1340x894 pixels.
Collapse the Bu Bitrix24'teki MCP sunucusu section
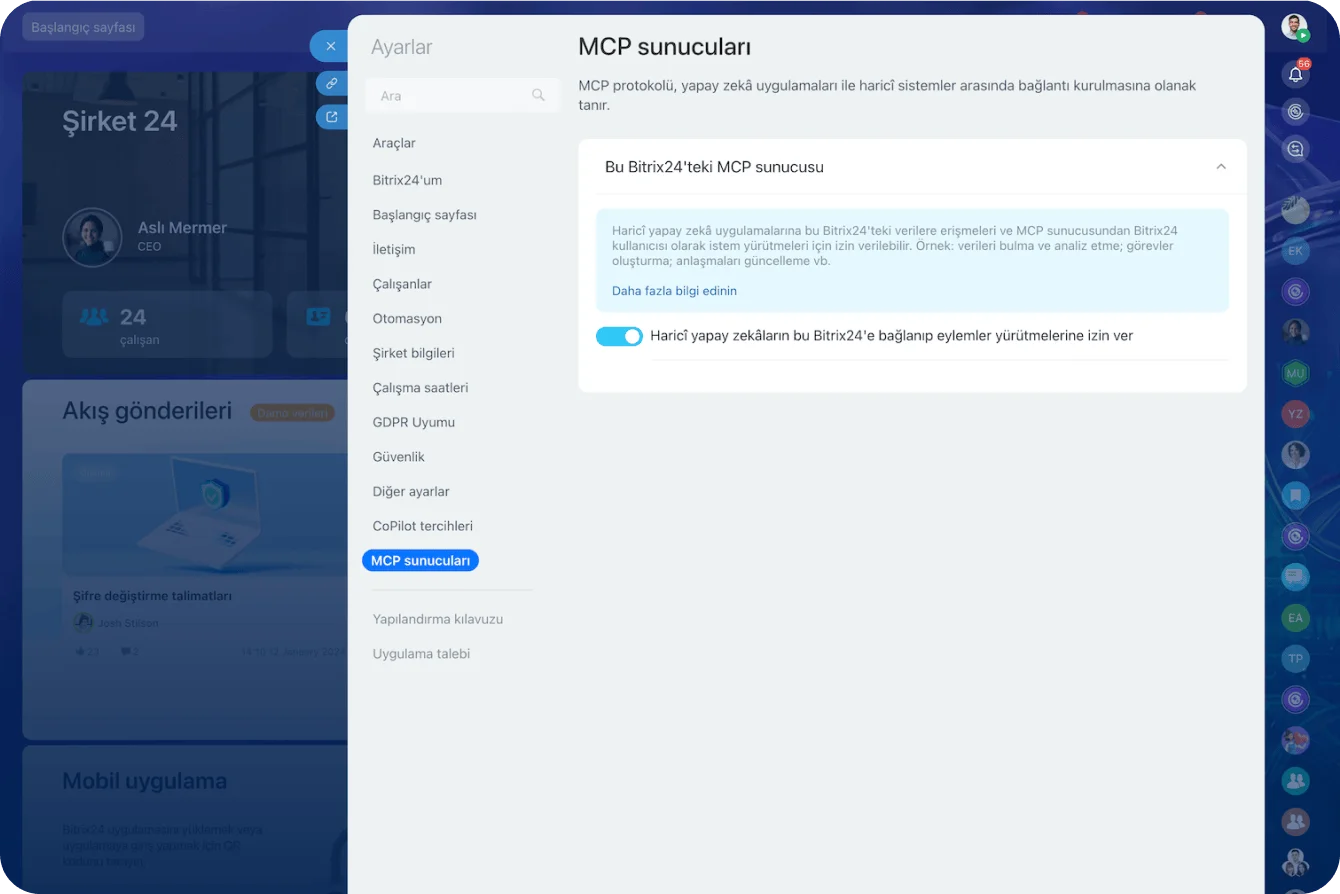click(x=1221, y=167)
